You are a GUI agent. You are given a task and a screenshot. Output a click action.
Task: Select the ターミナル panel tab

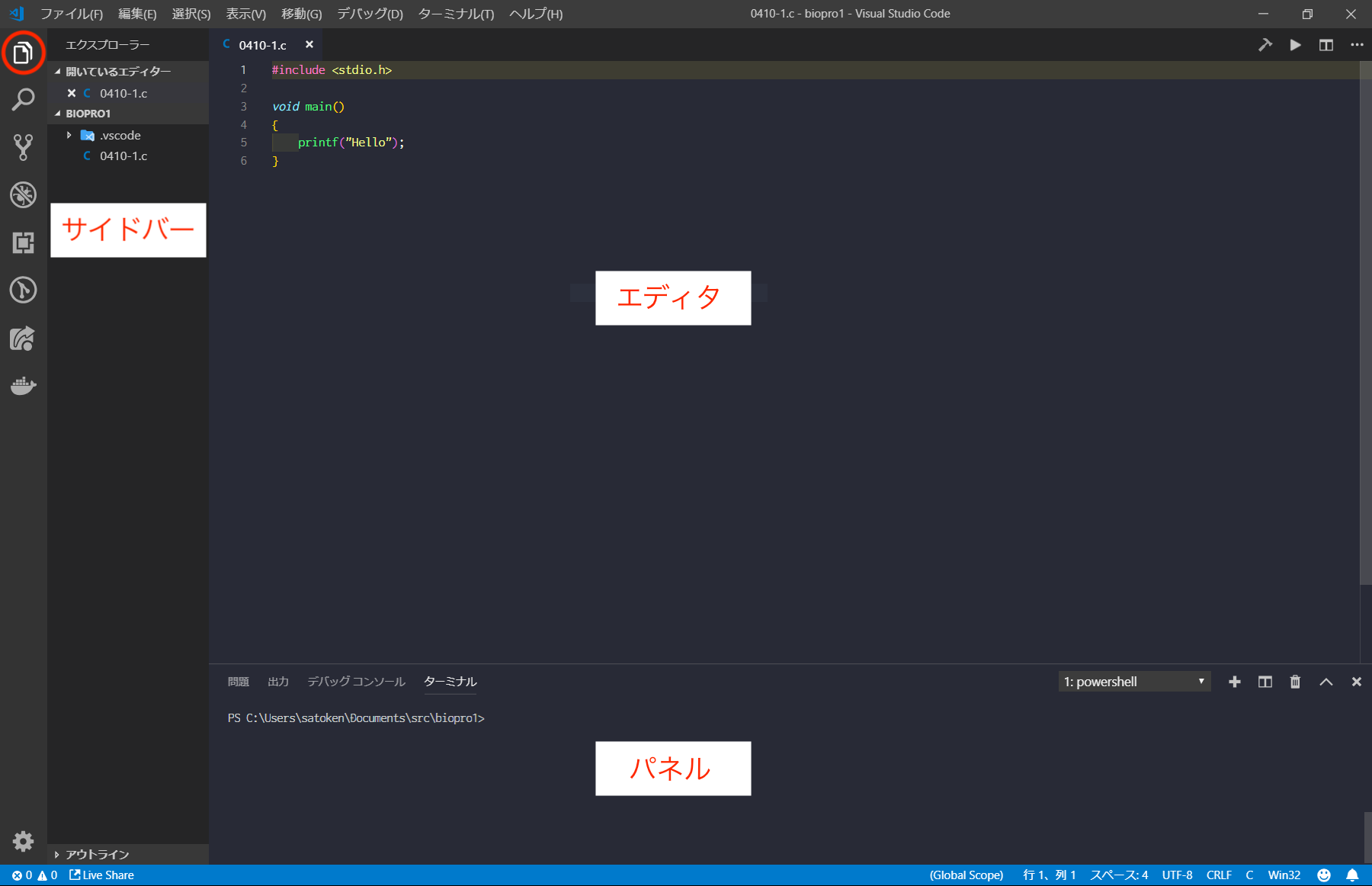point(450,682)
